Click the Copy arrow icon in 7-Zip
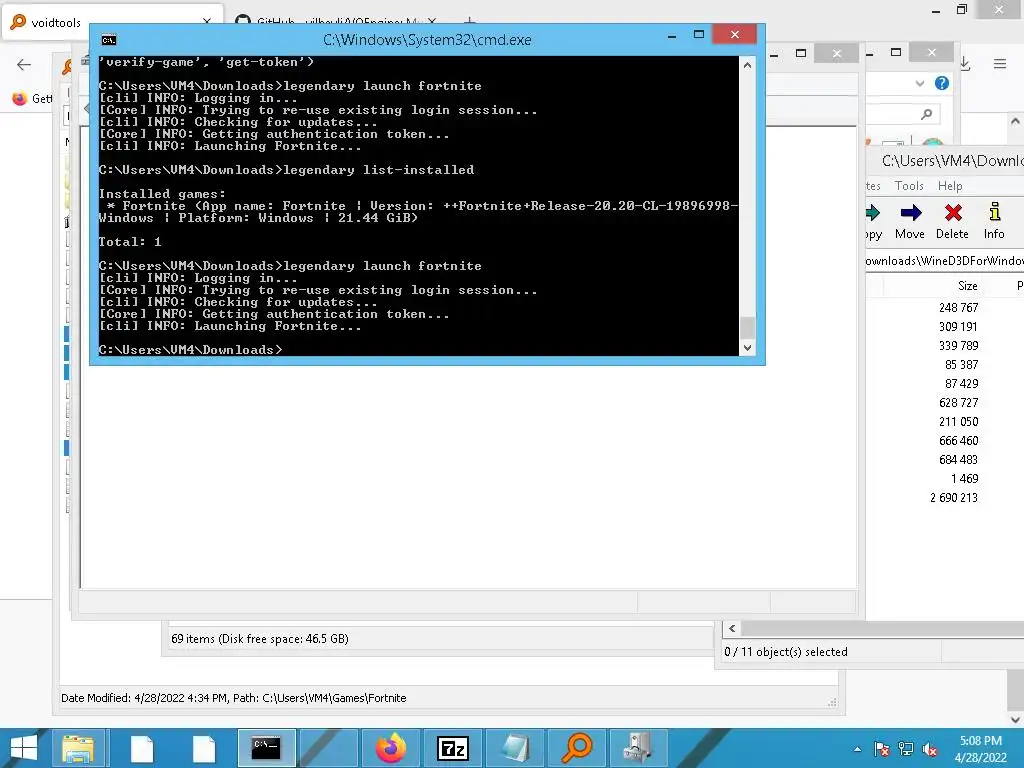The image size is (1024, 768). coord(872,213)
